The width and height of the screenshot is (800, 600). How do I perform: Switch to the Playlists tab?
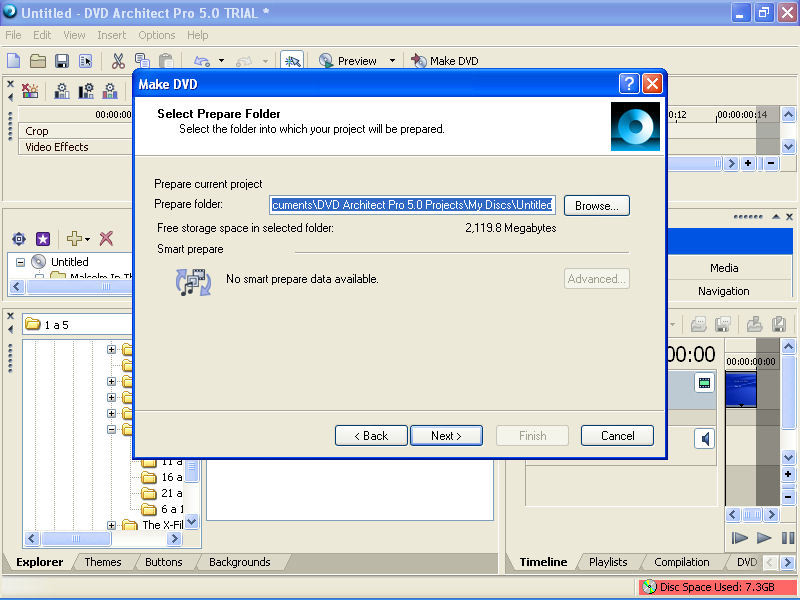tap(608, 562)
